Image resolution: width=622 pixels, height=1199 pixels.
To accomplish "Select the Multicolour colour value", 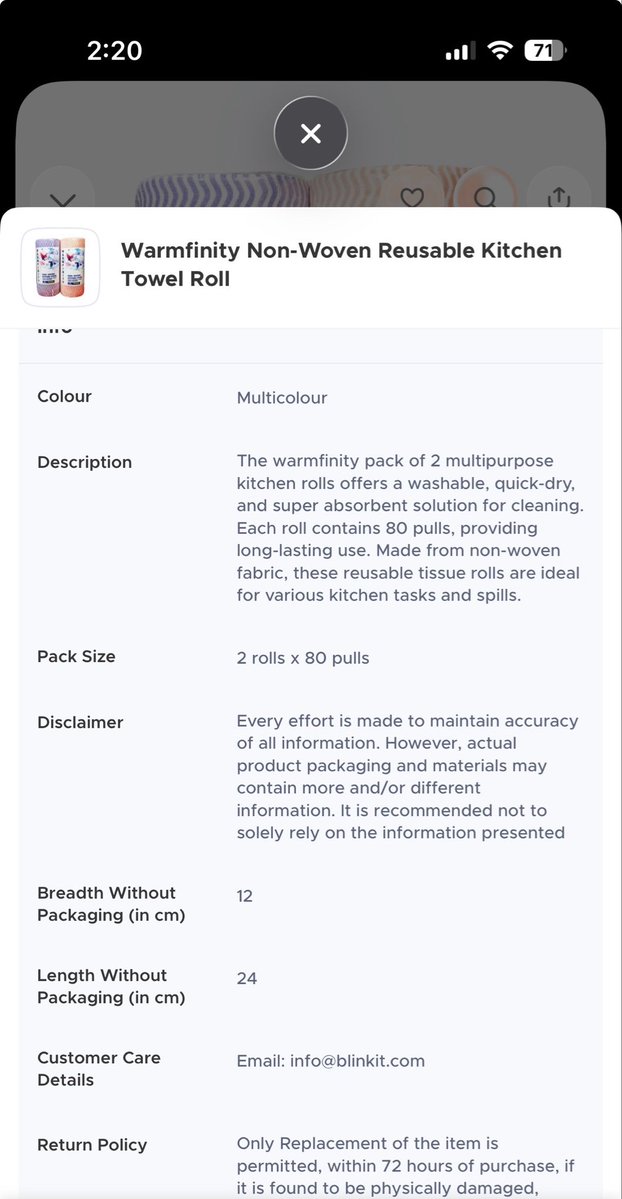I will click(282, 398).
